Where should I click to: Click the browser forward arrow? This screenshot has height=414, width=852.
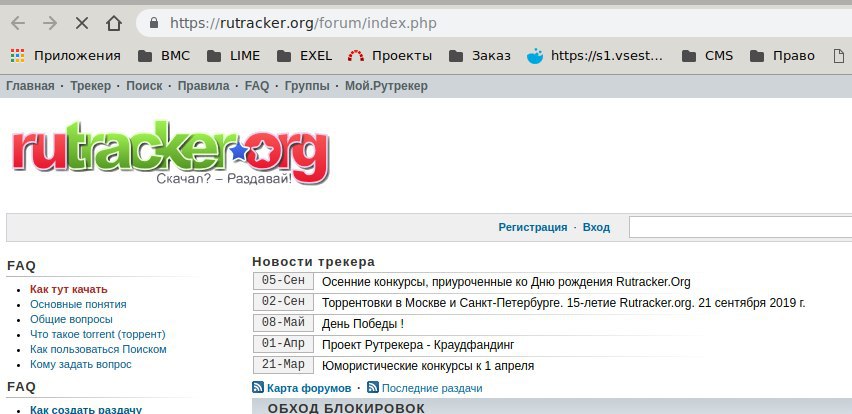pos(50,23)
